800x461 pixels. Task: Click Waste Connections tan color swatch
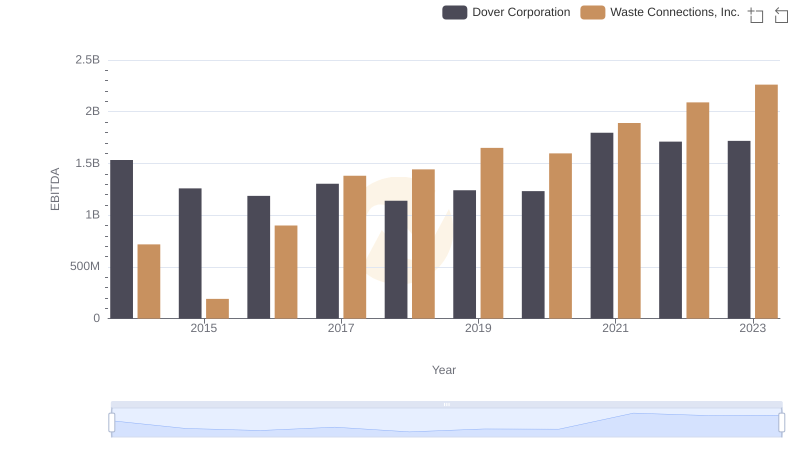tap(593, 12)
